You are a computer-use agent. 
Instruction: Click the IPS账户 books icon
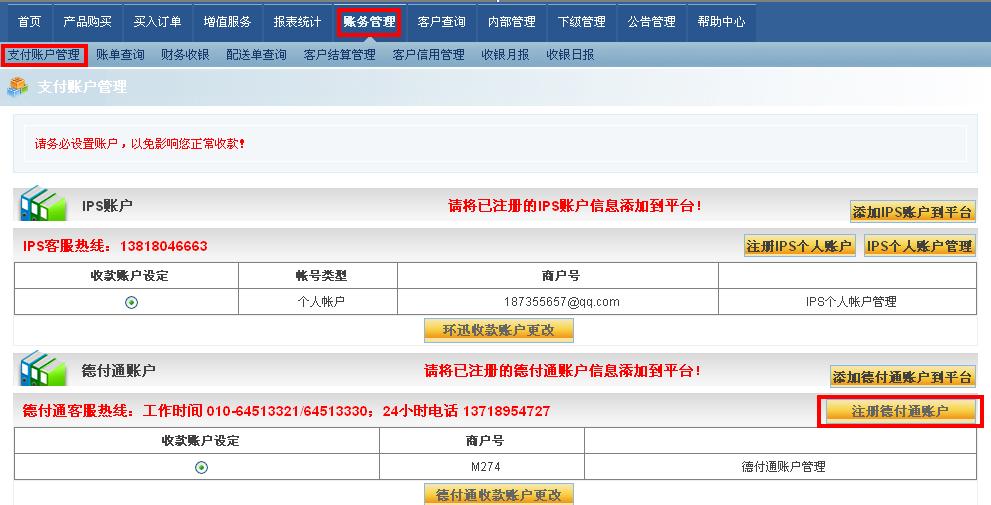tap(42, 204)
